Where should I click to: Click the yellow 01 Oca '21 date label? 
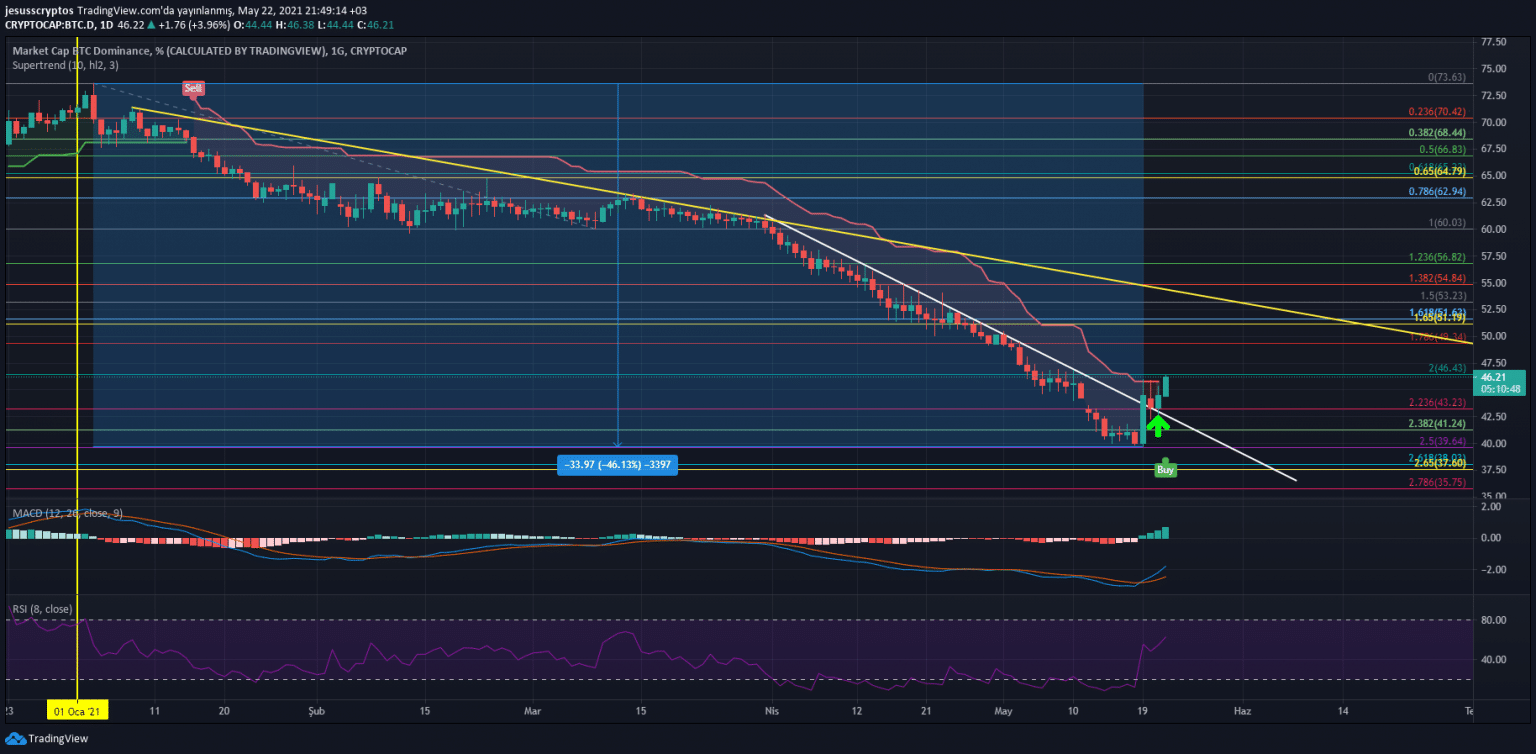pos(77,711)
